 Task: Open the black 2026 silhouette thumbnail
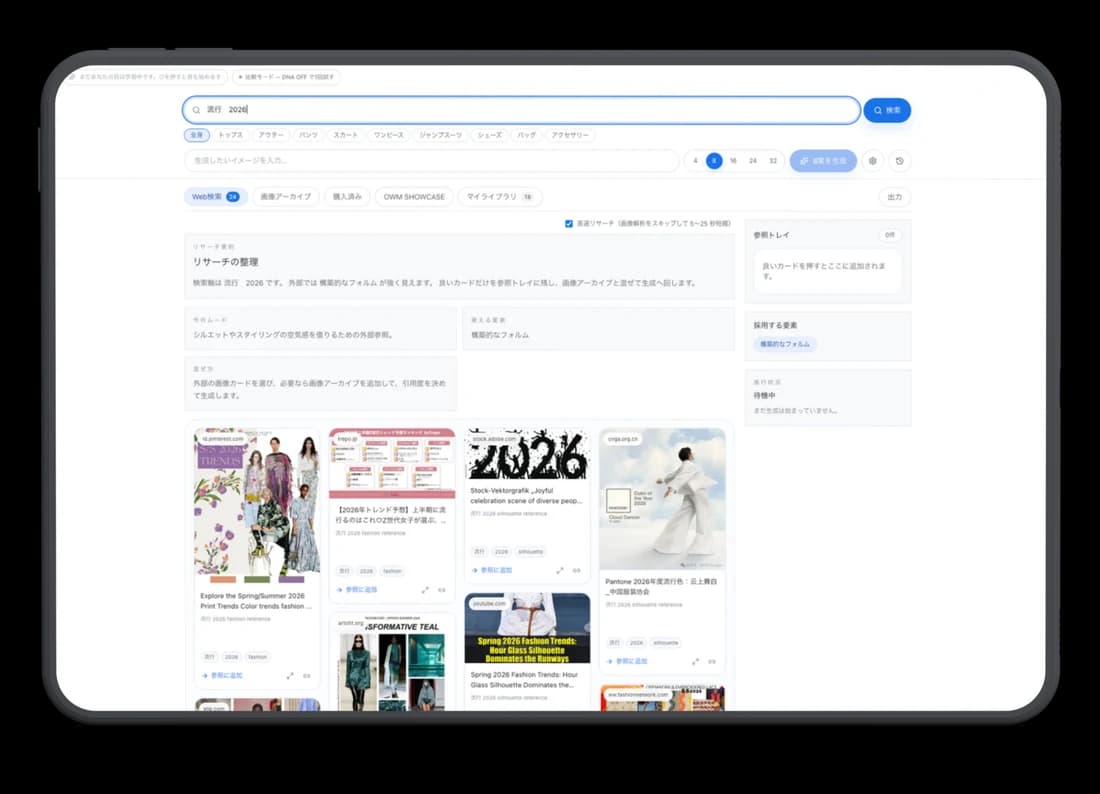point(527,455)
